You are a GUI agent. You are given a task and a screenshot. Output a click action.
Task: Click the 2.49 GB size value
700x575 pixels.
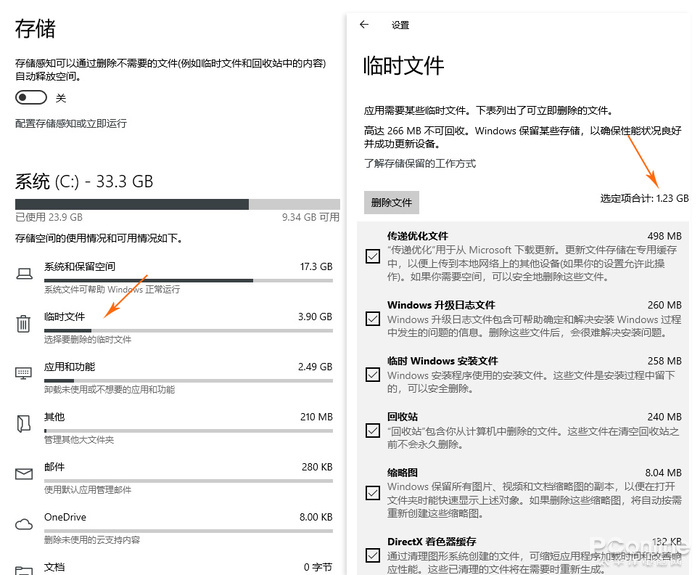[x=315, y=367]
